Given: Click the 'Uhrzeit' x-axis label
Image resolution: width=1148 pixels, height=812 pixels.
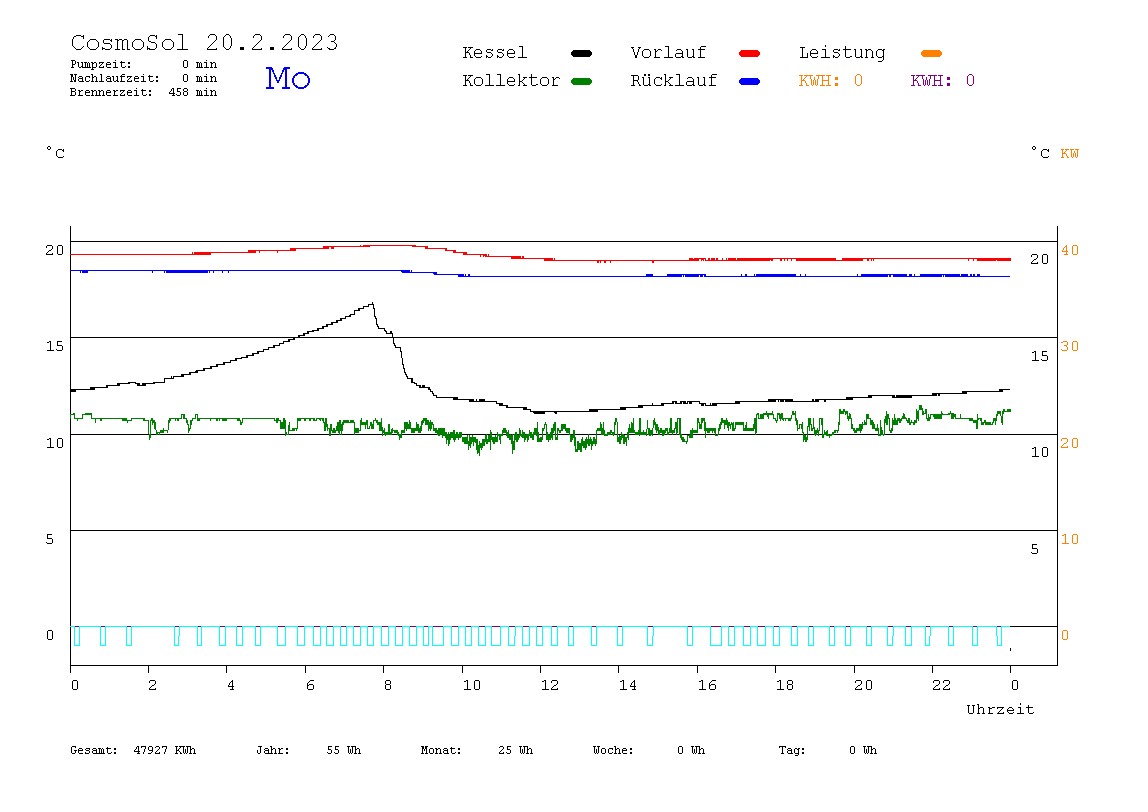Looking at the screenshot, I should [x=1000, y=709].
